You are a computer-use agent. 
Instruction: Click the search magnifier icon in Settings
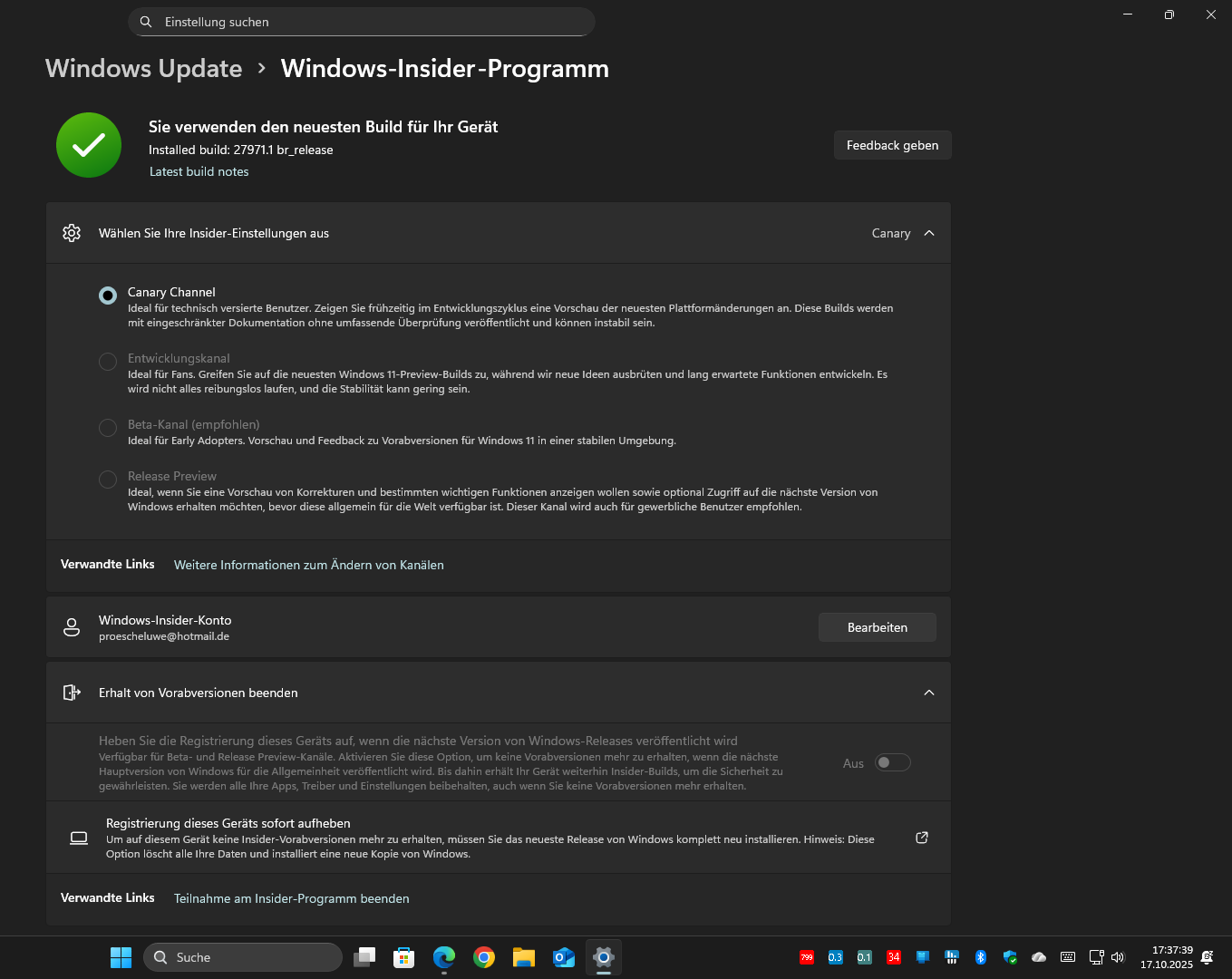click(146, 22)
